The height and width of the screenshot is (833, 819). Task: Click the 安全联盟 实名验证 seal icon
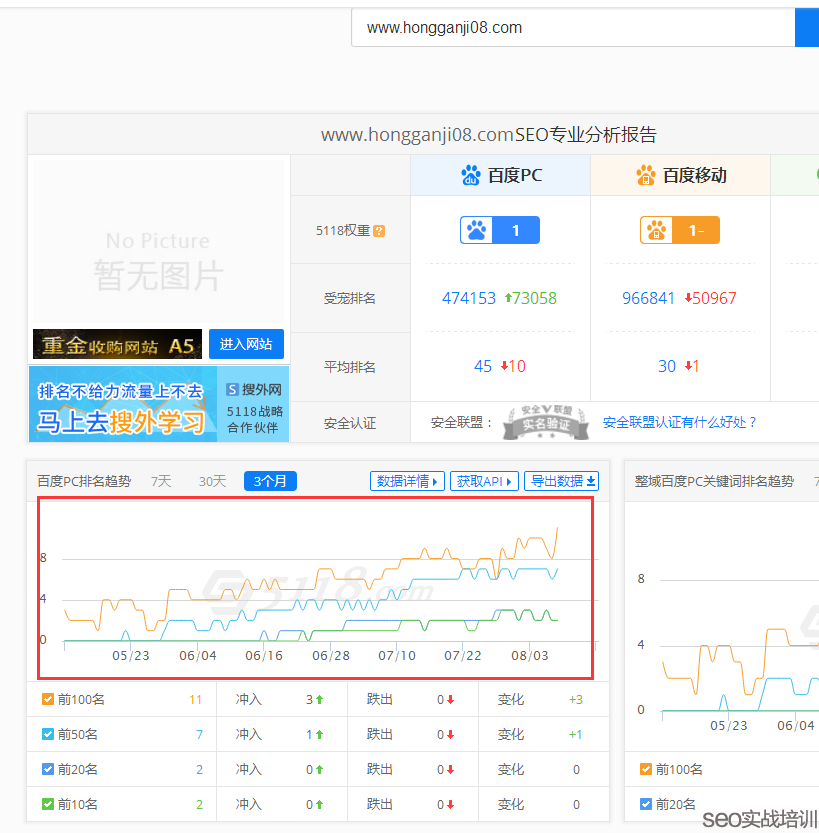click(545, 422)
